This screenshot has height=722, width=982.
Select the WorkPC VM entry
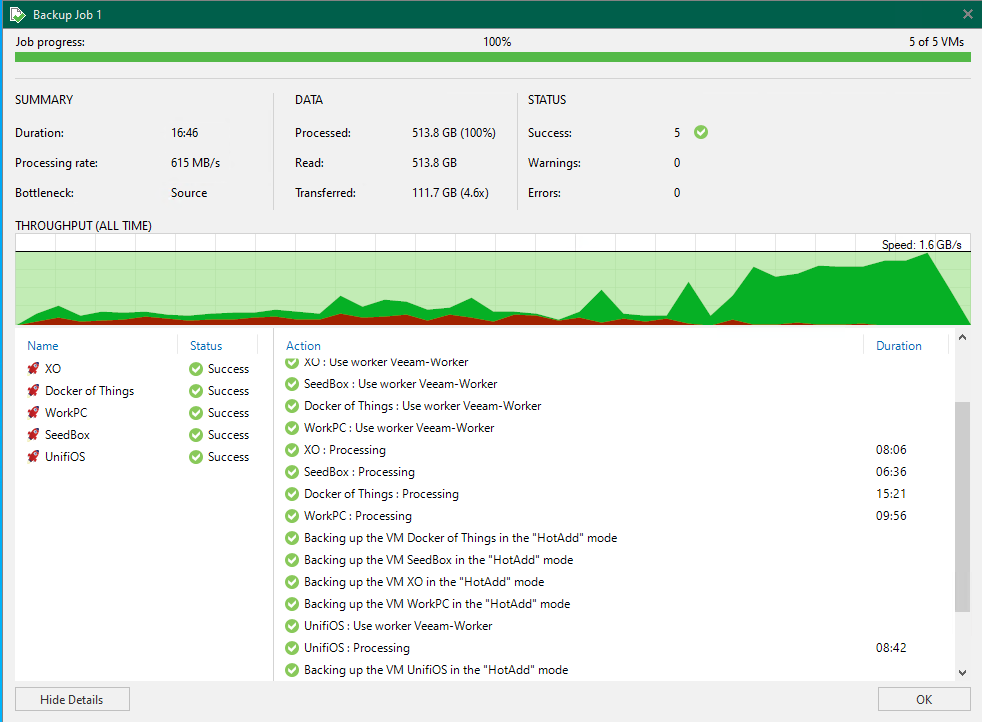click(x=66, y=413)
